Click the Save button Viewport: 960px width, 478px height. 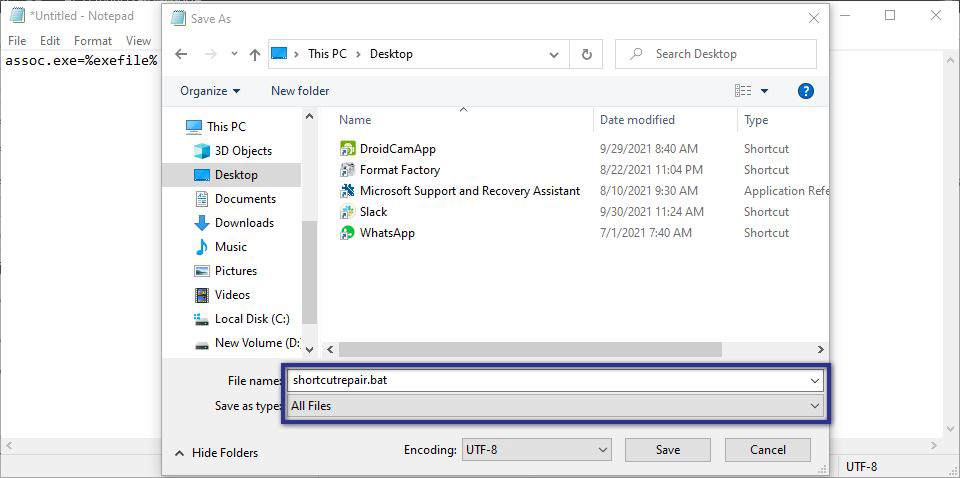click(x=667, y=450)
